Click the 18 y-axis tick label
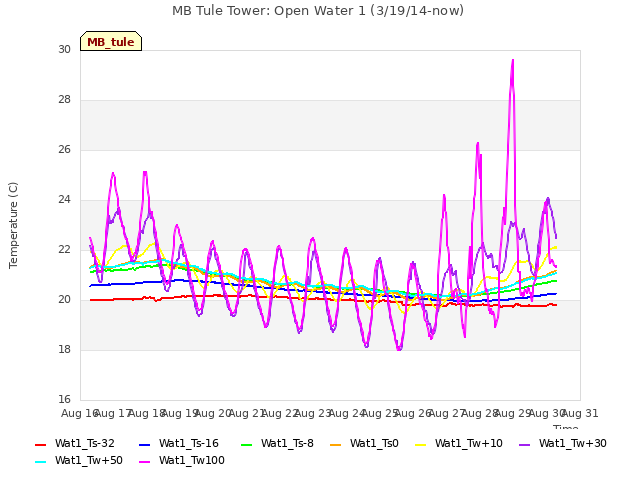This screenshot has height=480, width=640. 64,349
